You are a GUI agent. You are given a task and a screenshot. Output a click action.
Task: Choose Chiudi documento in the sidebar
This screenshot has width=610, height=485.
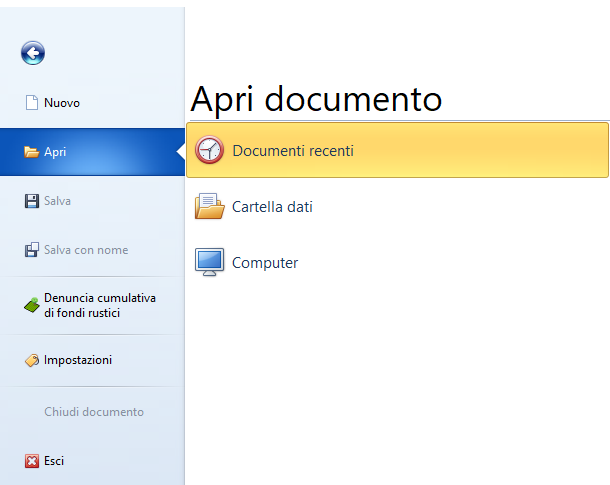click(x=92, y=411)
